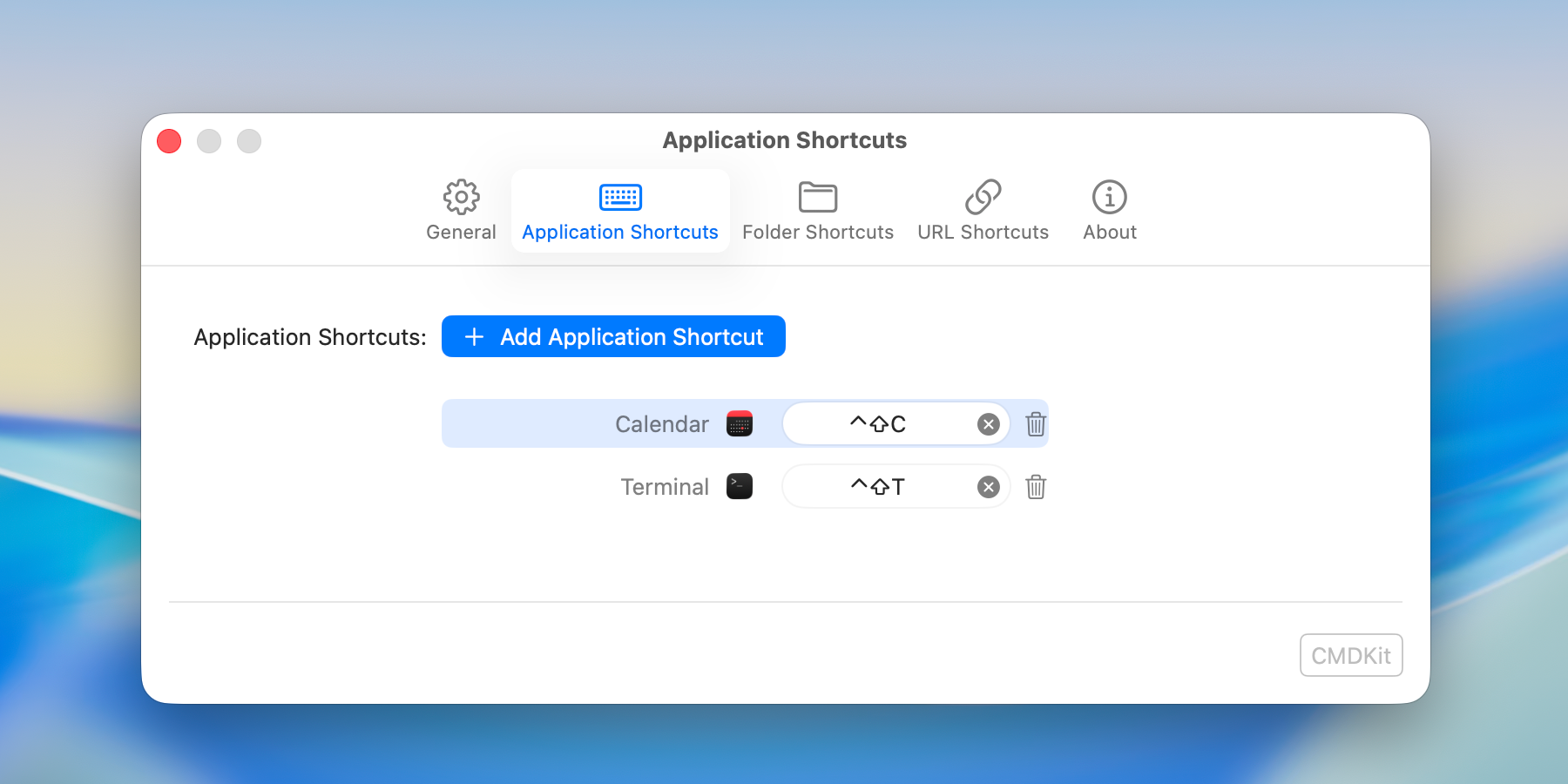Clear the Terminal shortcut using its X button
This screenshot has width=1568, height=784.
[987, 487]
